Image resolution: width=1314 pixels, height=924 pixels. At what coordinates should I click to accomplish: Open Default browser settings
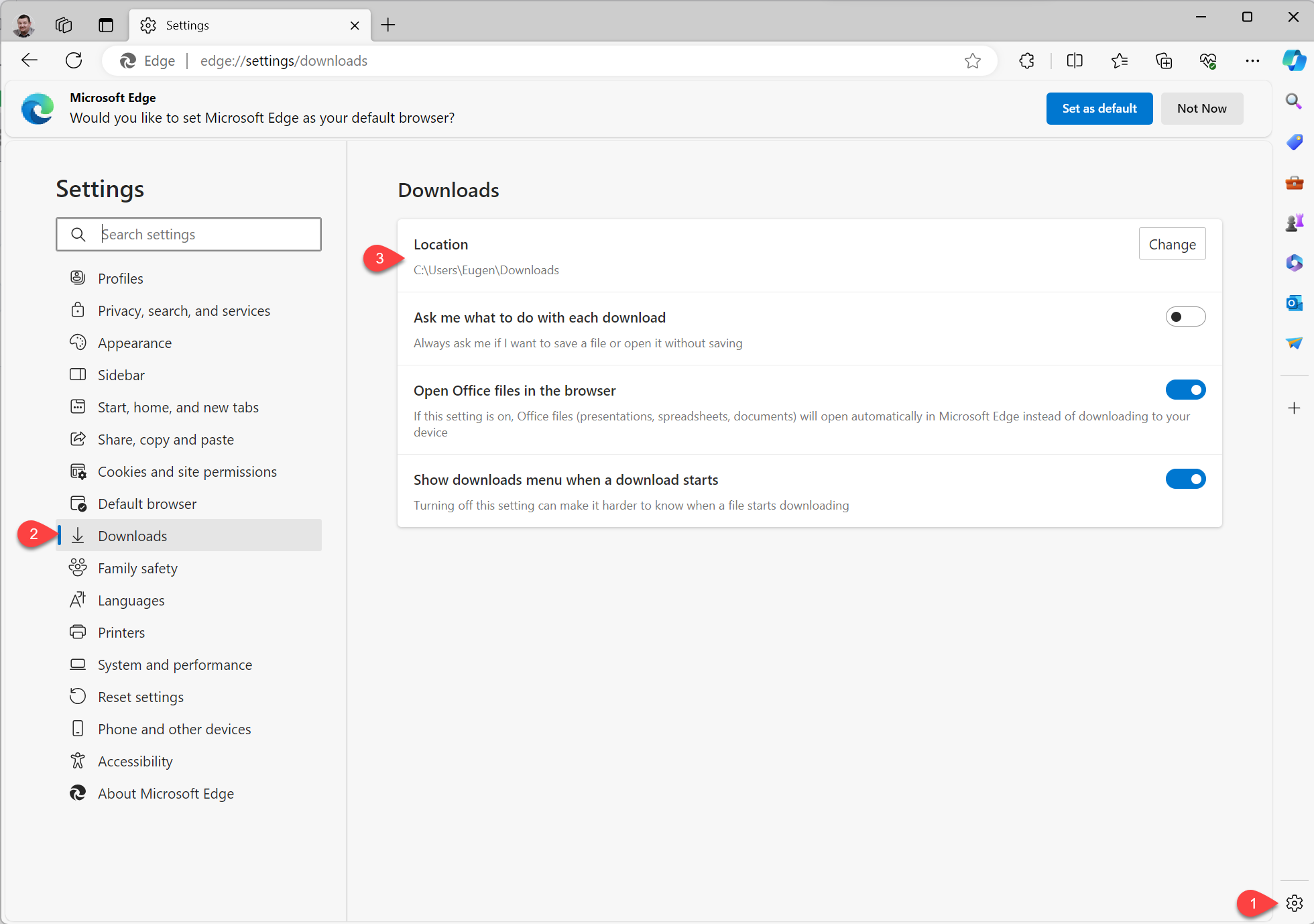pyautogui.click(x=188, y=504)
